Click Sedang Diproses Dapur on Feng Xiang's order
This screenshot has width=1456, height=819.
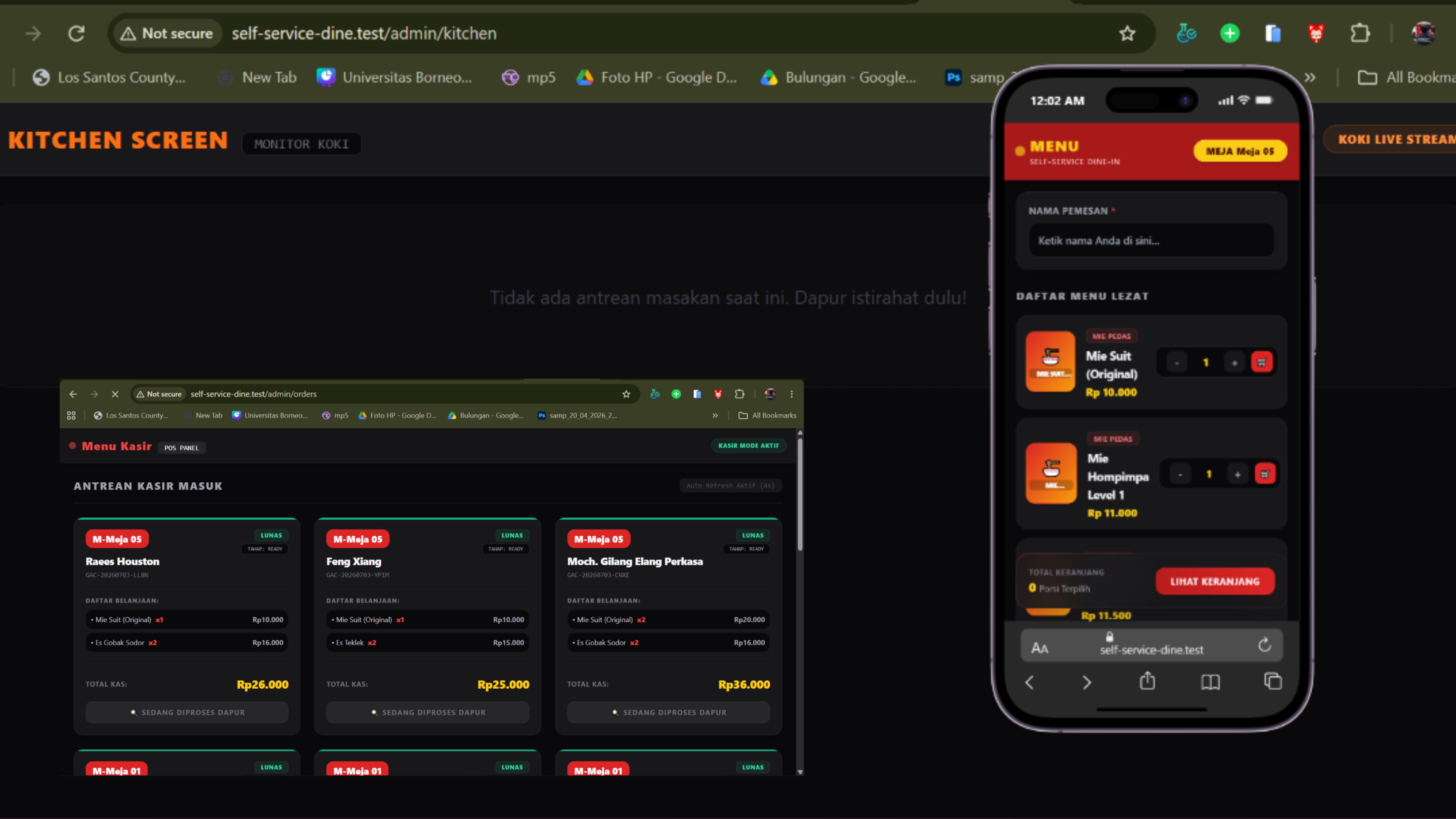point(428,712)
